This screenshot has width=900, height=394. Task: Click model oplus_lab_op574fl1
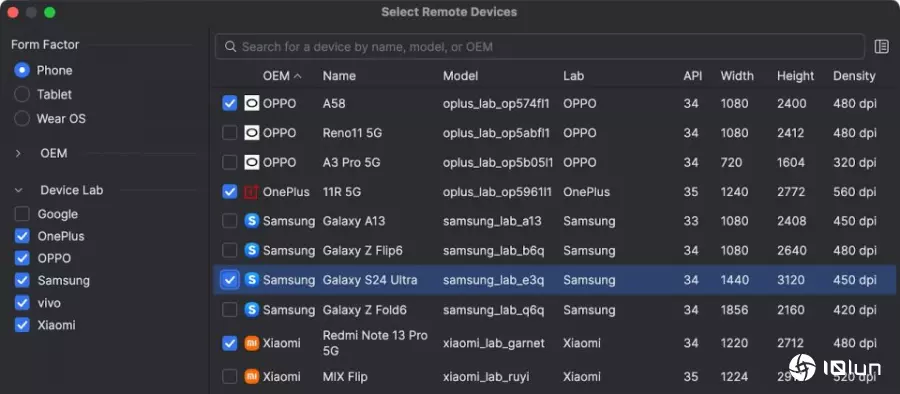tap(496, 104)
